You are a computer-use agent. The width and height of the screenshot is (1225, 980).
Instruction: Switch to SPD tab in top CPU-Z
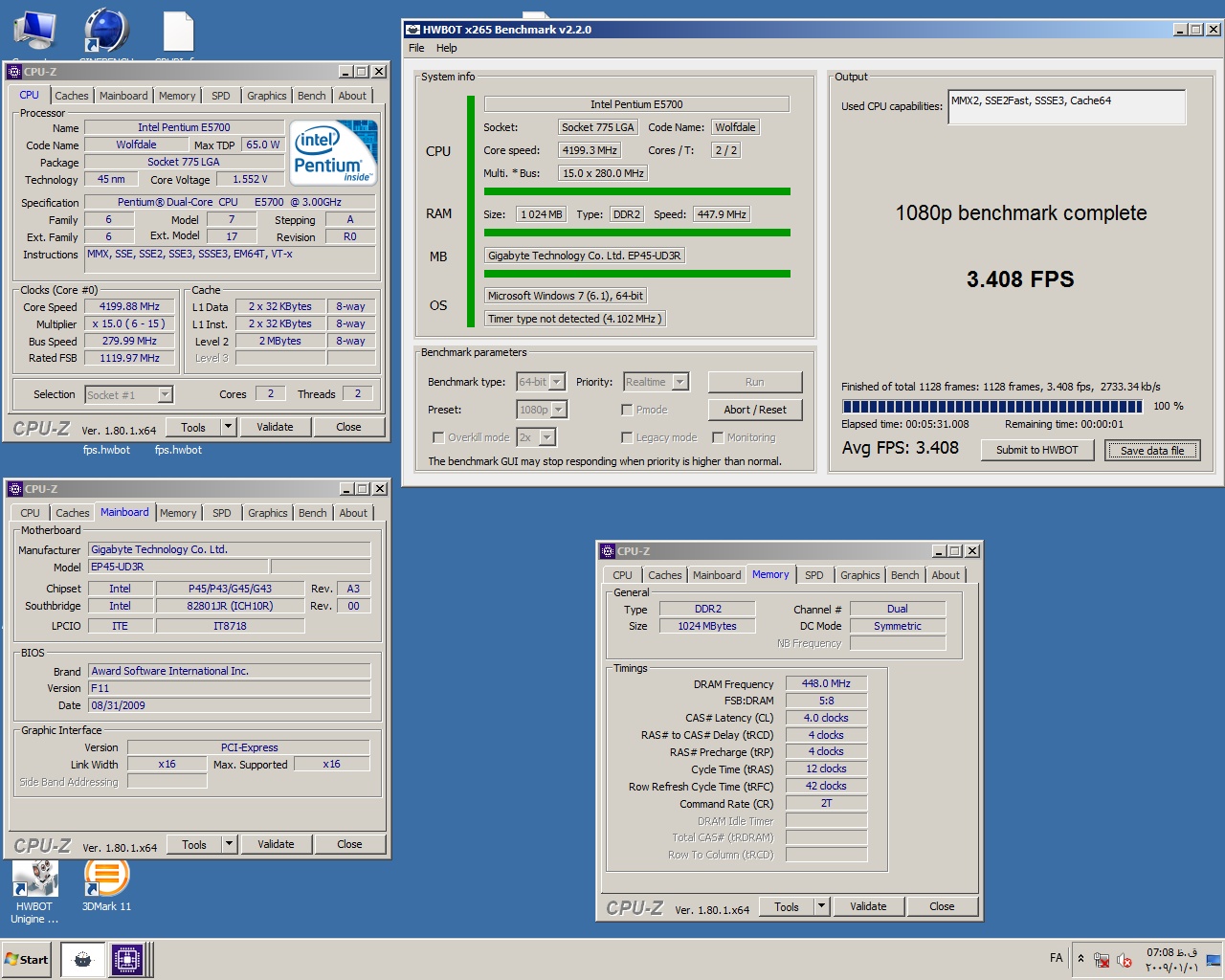coord(221,96)
